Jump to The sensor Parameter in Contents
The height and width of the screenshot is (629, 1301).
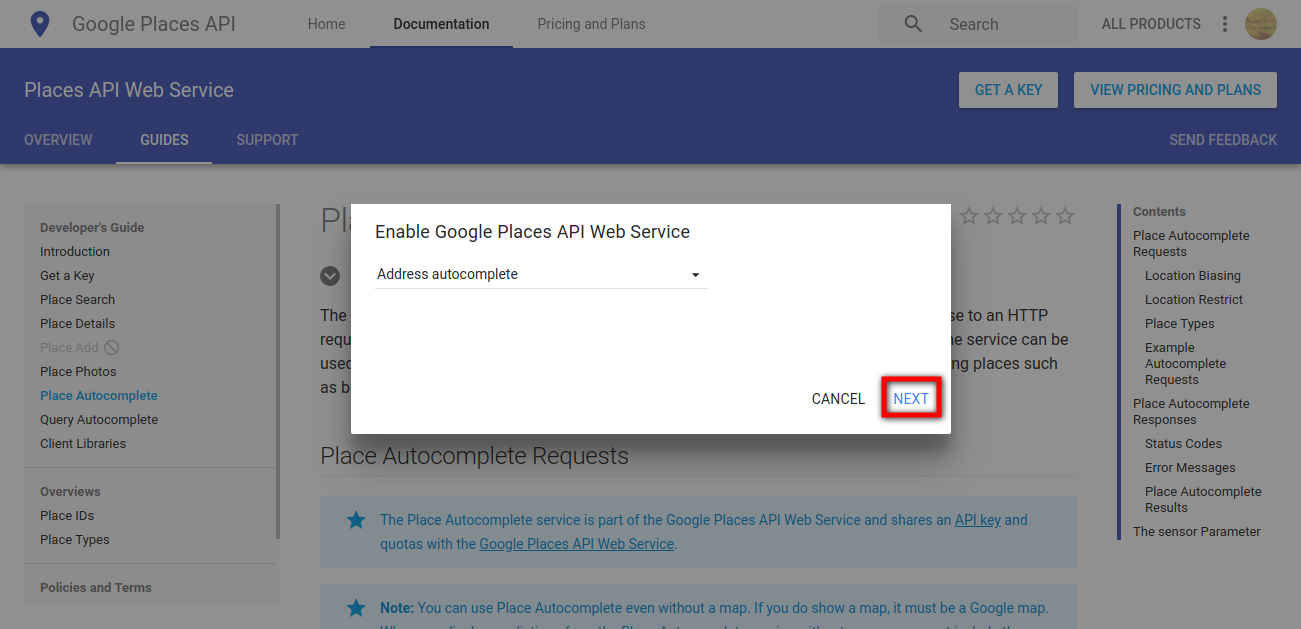point(1197,532)
